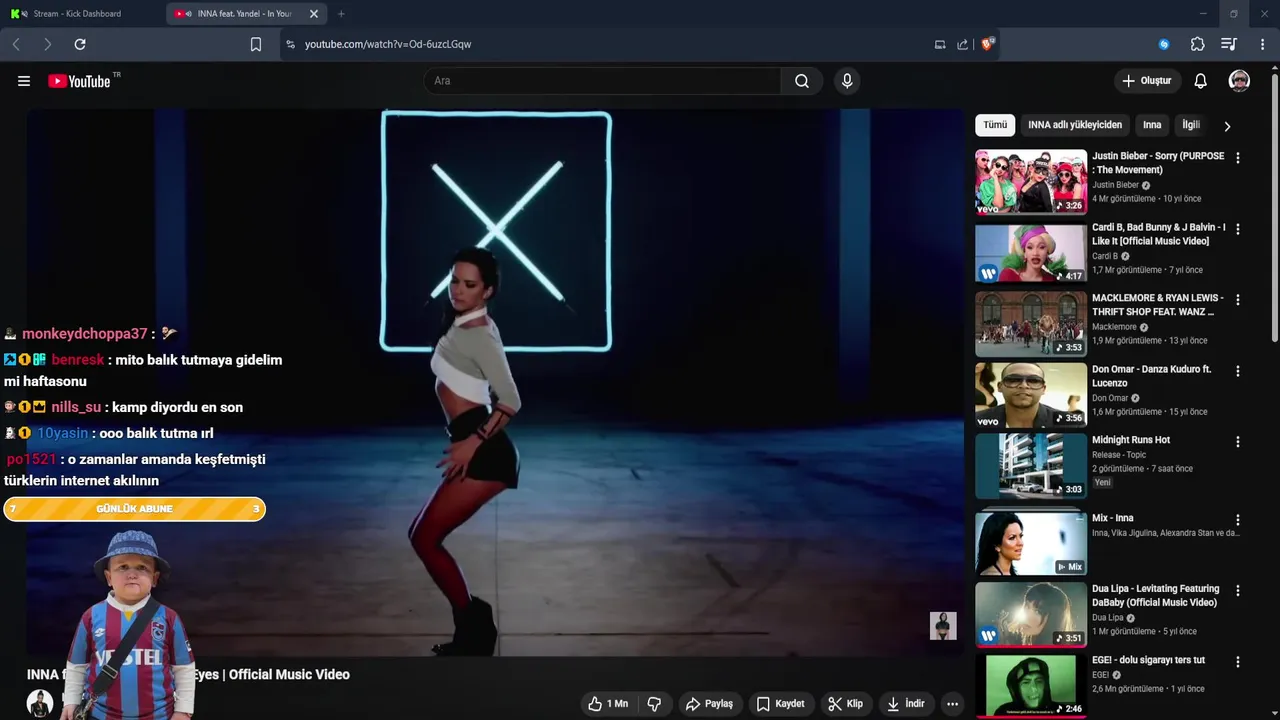Open browser media control icon

tap(1229, 44)
